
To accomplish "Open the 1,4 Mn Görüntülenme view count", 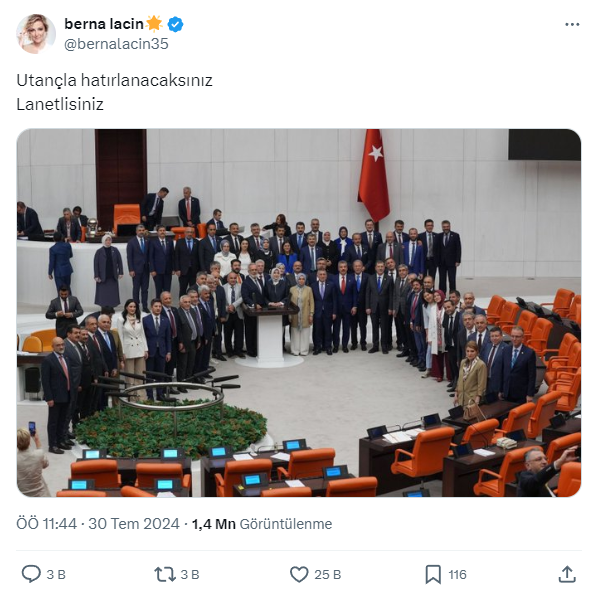I will pos(262,524).
